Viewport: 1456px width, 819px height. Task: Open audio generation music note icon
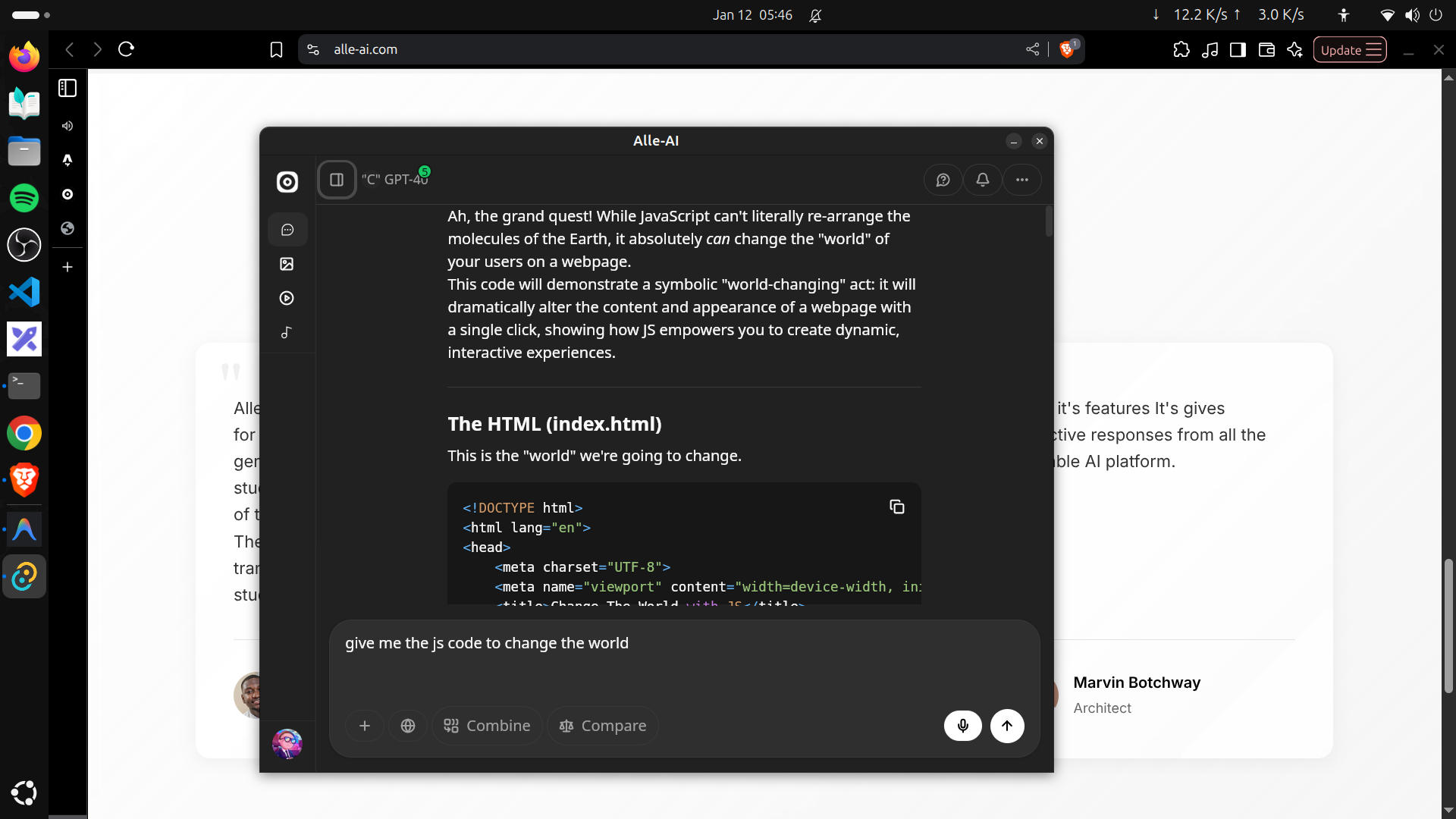pos(287,332)
